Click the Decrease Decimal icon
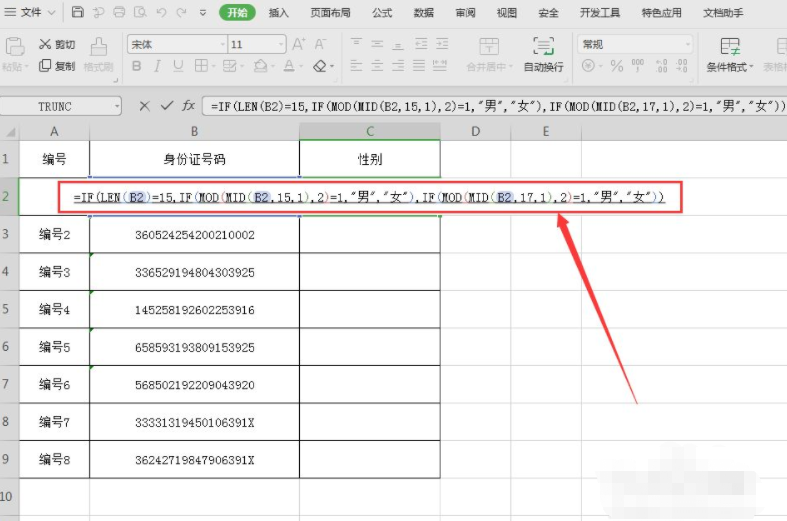Image resolution: width=787 pixels, height=521 pixels. coord(682,66)
